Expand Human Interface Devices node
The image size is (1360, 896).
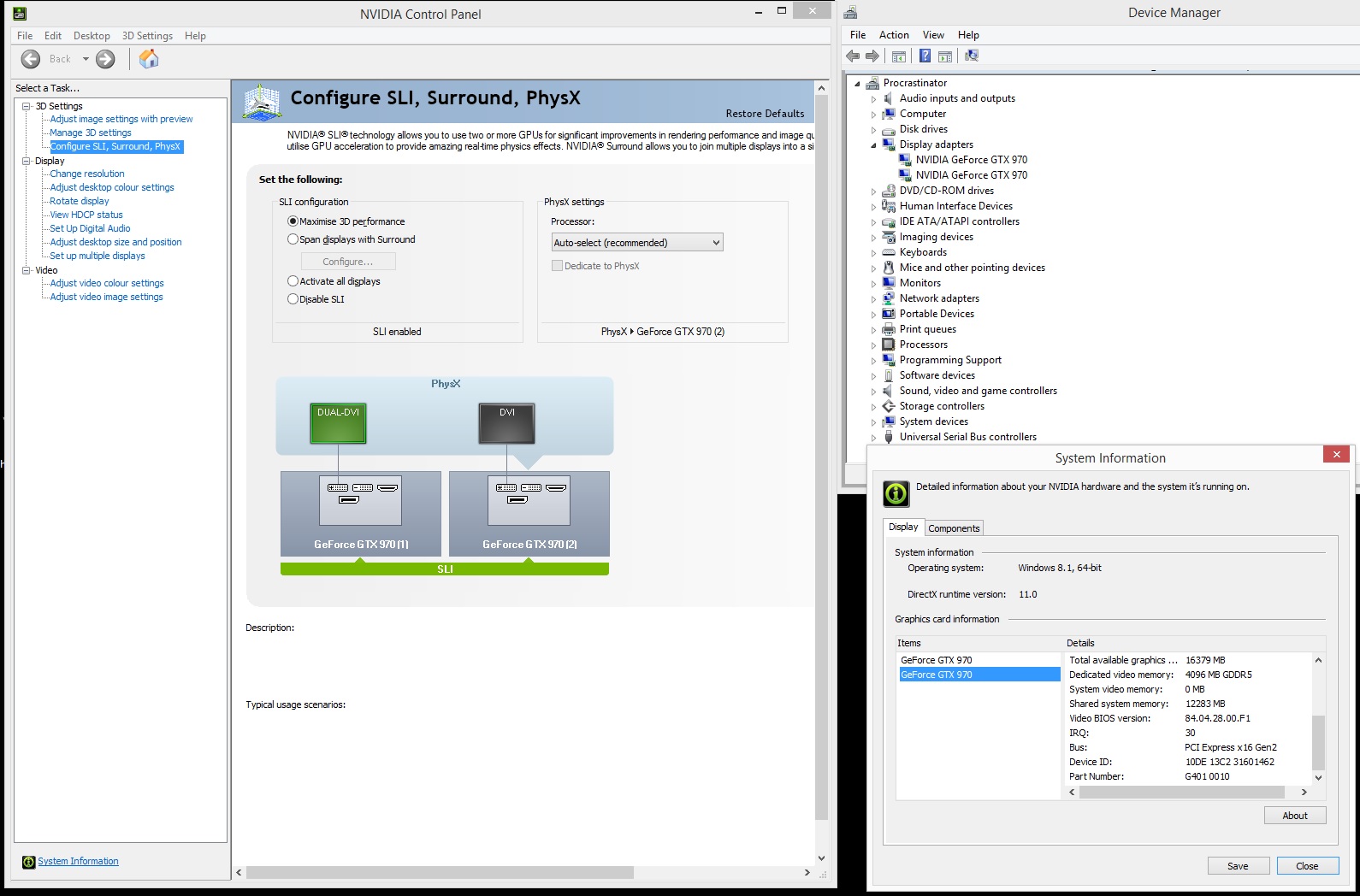[873, 207]
